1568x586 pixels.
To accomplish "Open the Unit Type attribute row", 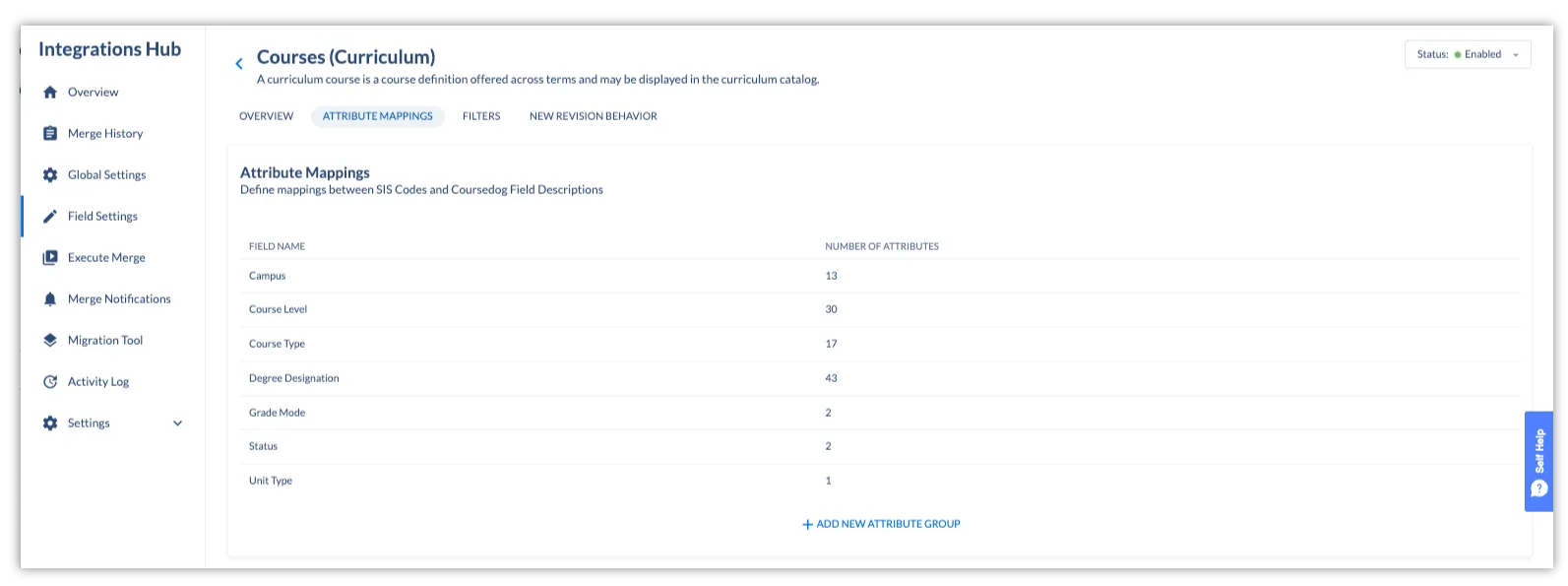I will click(x=880, y=481).
